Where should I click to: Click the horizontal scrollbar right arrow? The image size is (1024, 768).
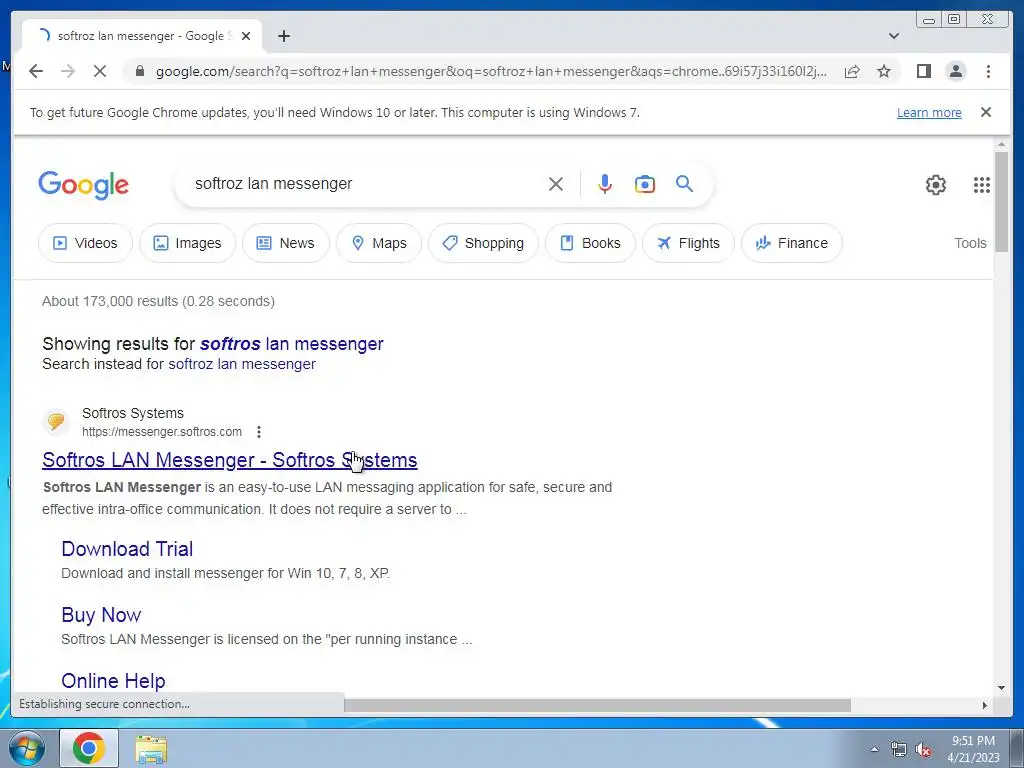pyautogui.click(x=985, y=705)
